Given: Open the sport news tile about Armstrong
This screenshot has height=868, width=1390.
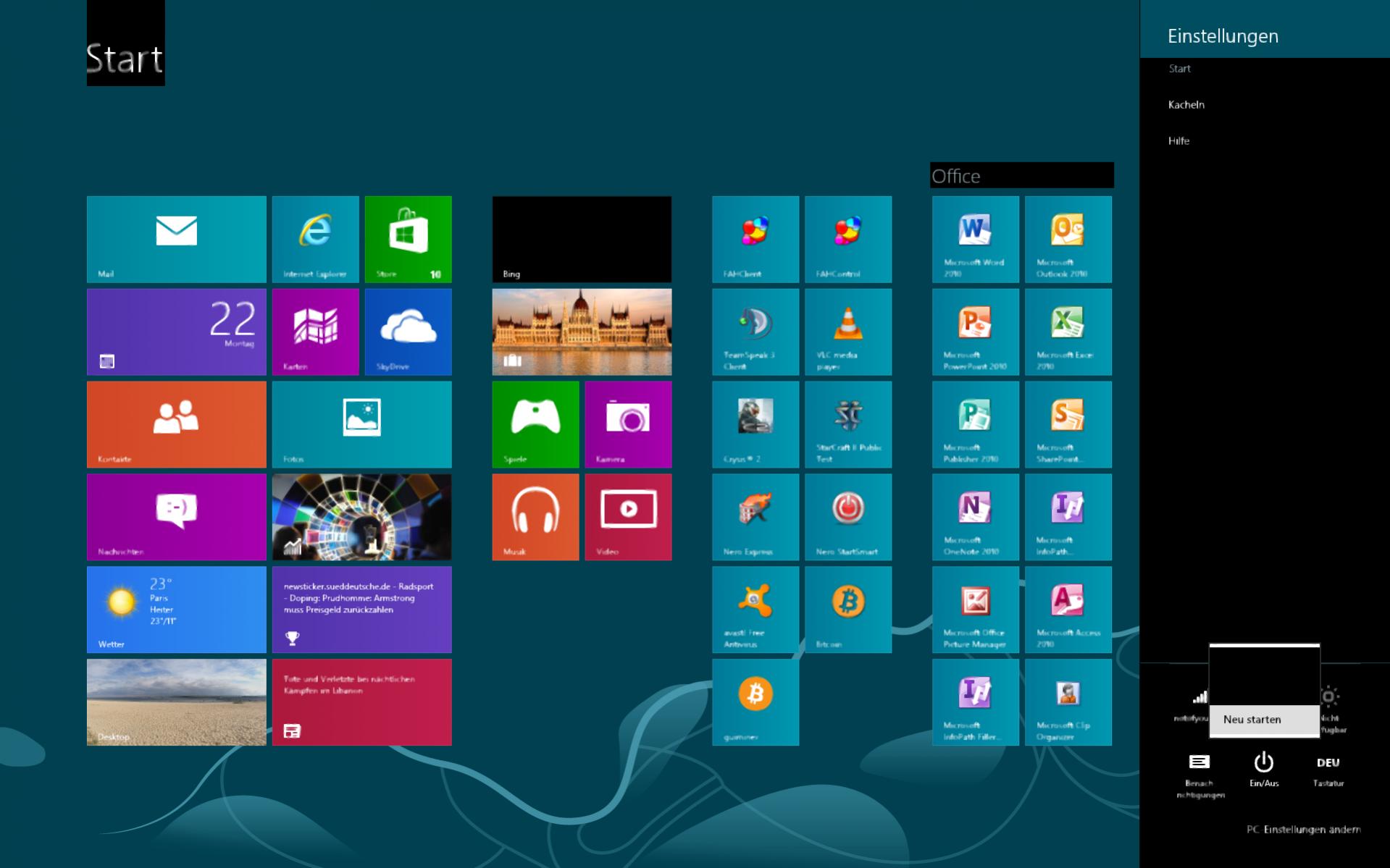Looking at the screenshot, I should click(x=361, y=610).
